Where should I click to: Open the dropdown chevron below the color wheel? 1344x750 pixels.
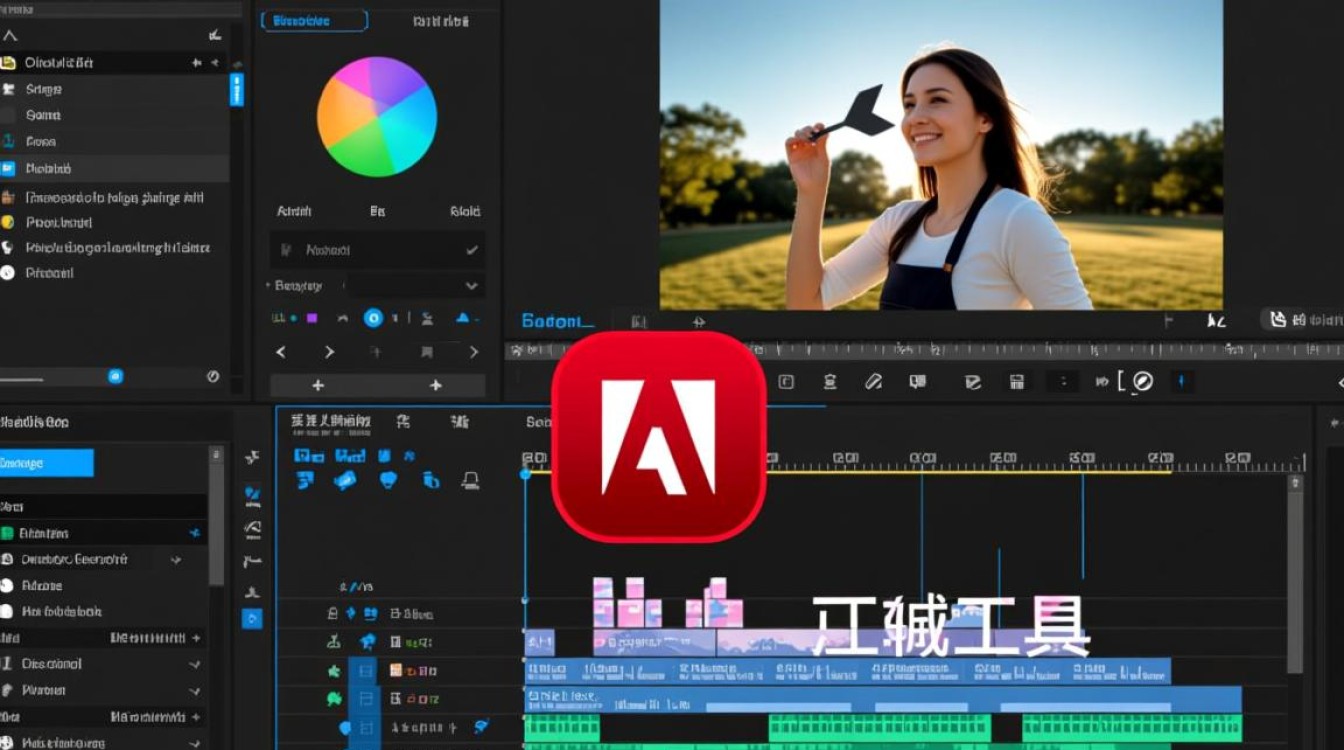472,286
